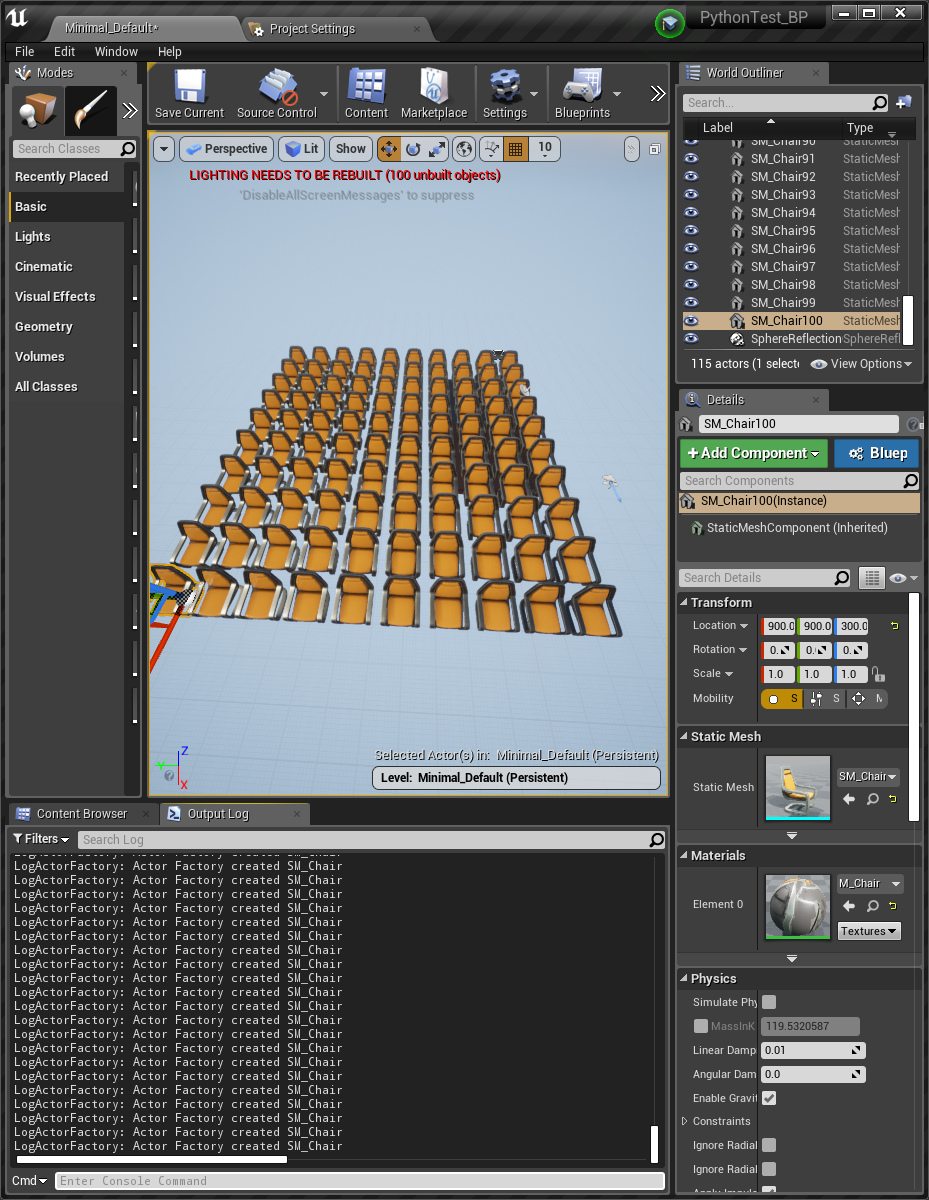Click the Add Component button
Image resolution: width=929 pixels, height=1200 pixels.
(754, 453)
